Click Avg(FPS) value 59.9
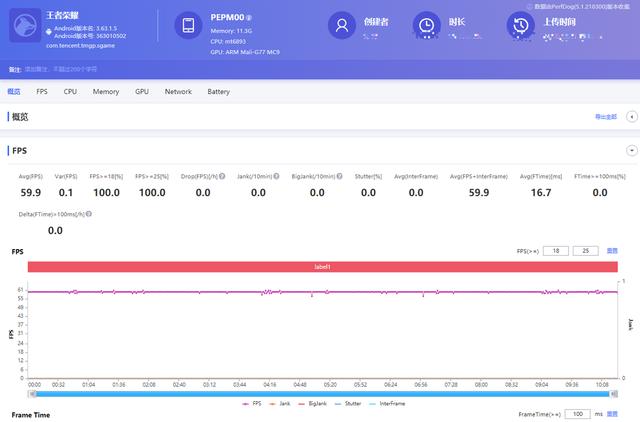640x422 pixels. point(31,193)
